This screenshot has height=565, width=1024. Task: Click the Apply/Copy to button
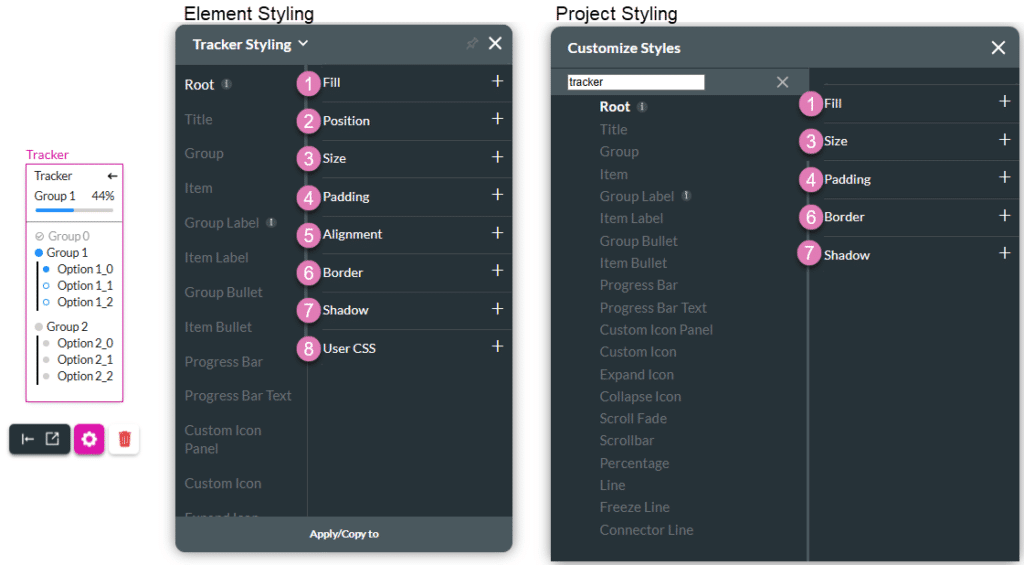[x=344, y=534]
